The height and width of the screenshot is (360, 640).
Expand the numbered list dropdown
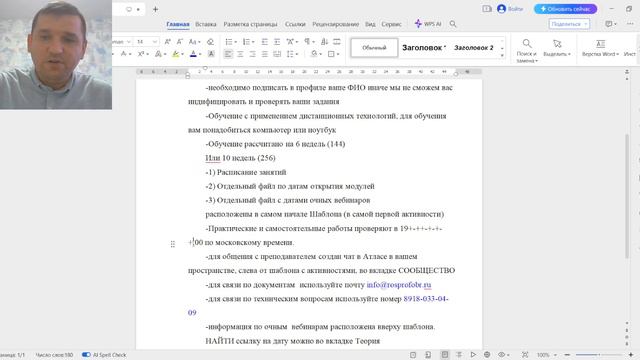(x=253, y=42)
